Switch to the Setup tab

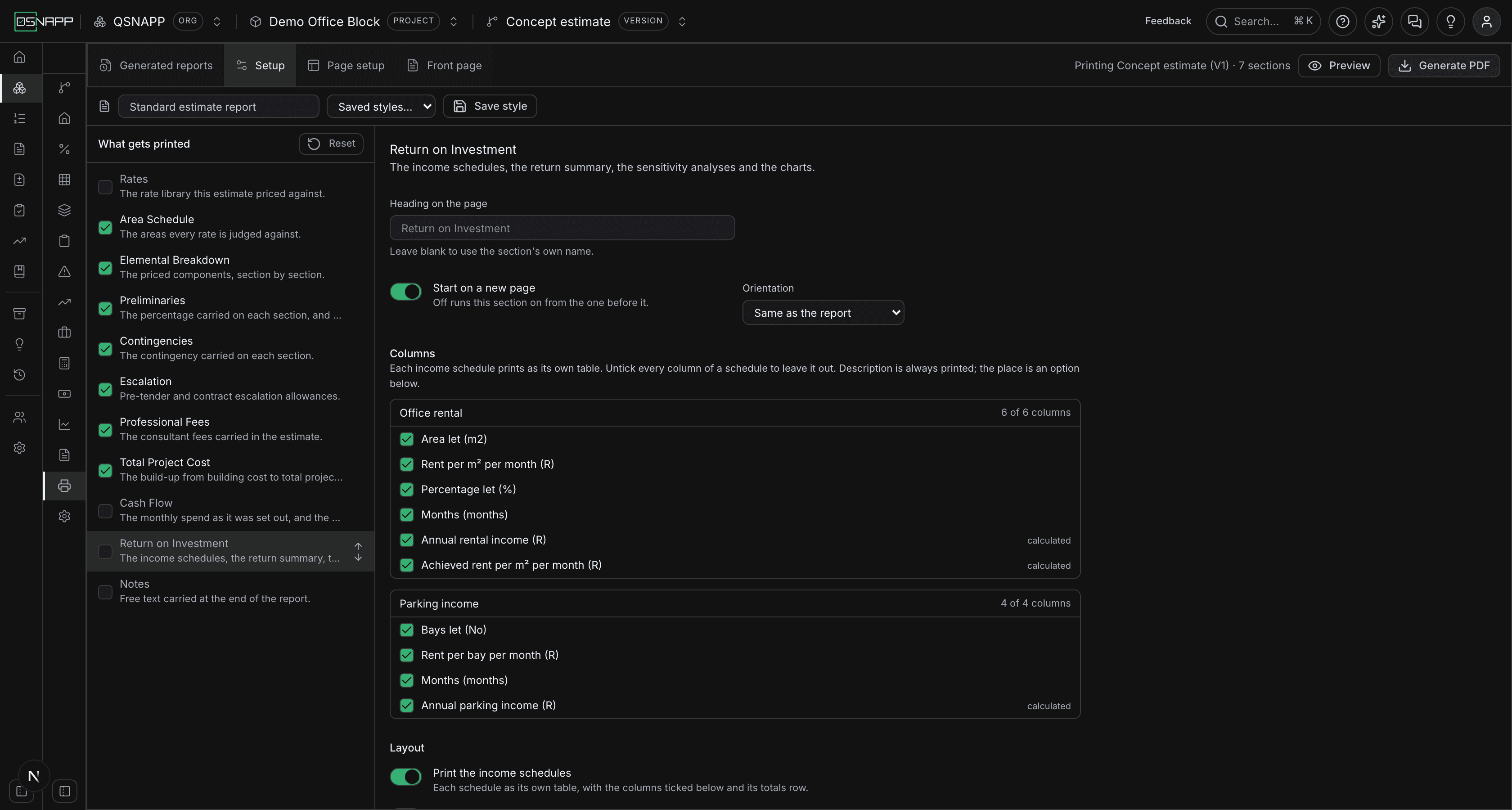tap(260, 65)
